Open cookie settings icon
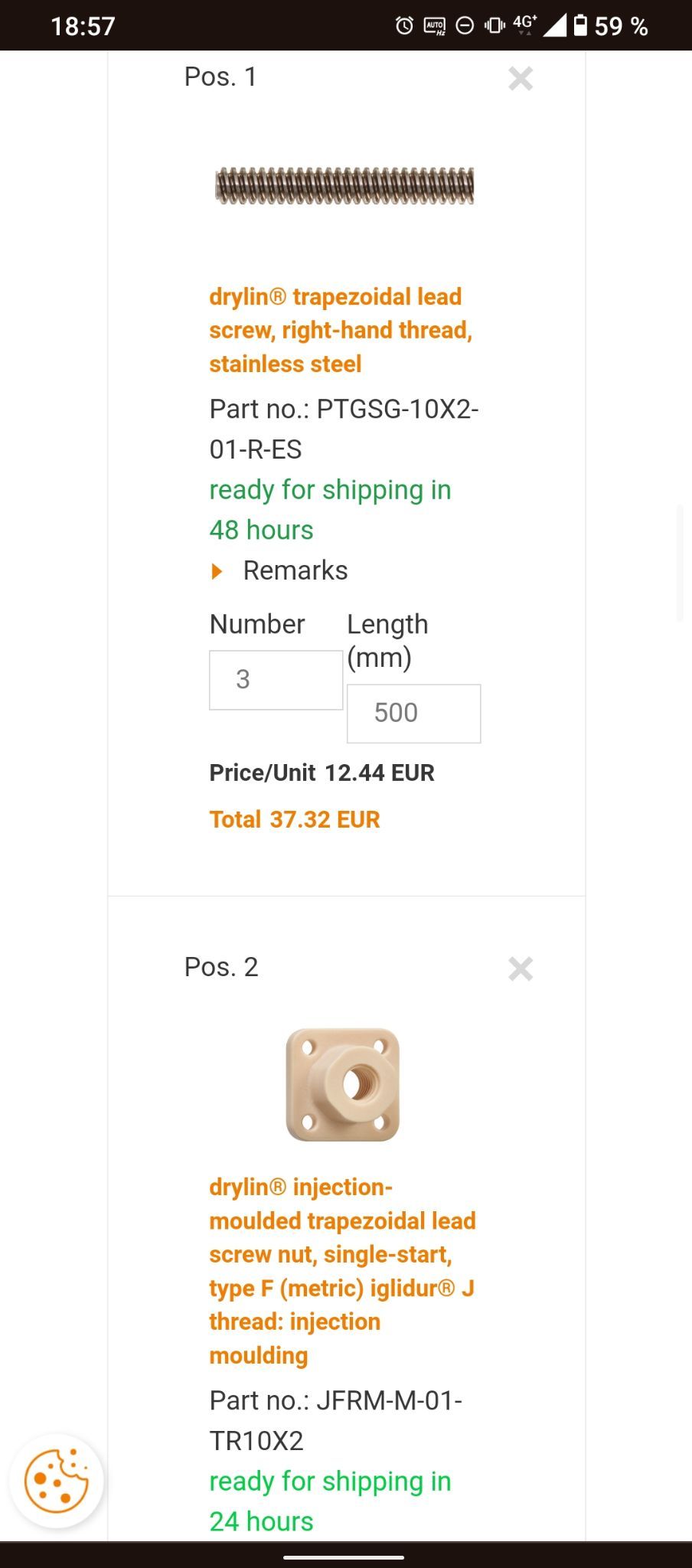The image size is (692, 1568). click(x=56, y=1481)
